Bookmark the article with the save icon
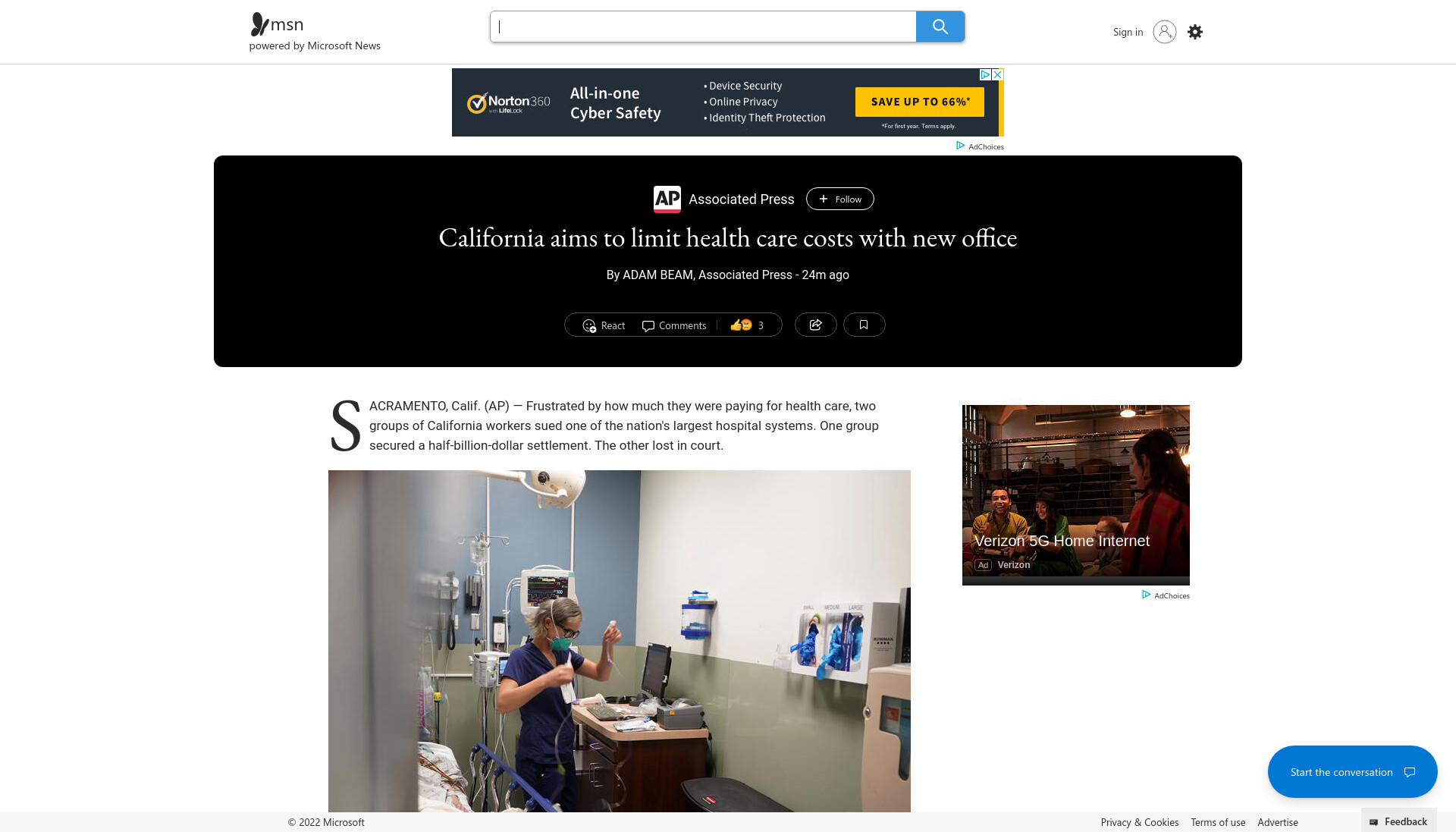Viewport: 1456px width, 832px height. coord(864,325)
